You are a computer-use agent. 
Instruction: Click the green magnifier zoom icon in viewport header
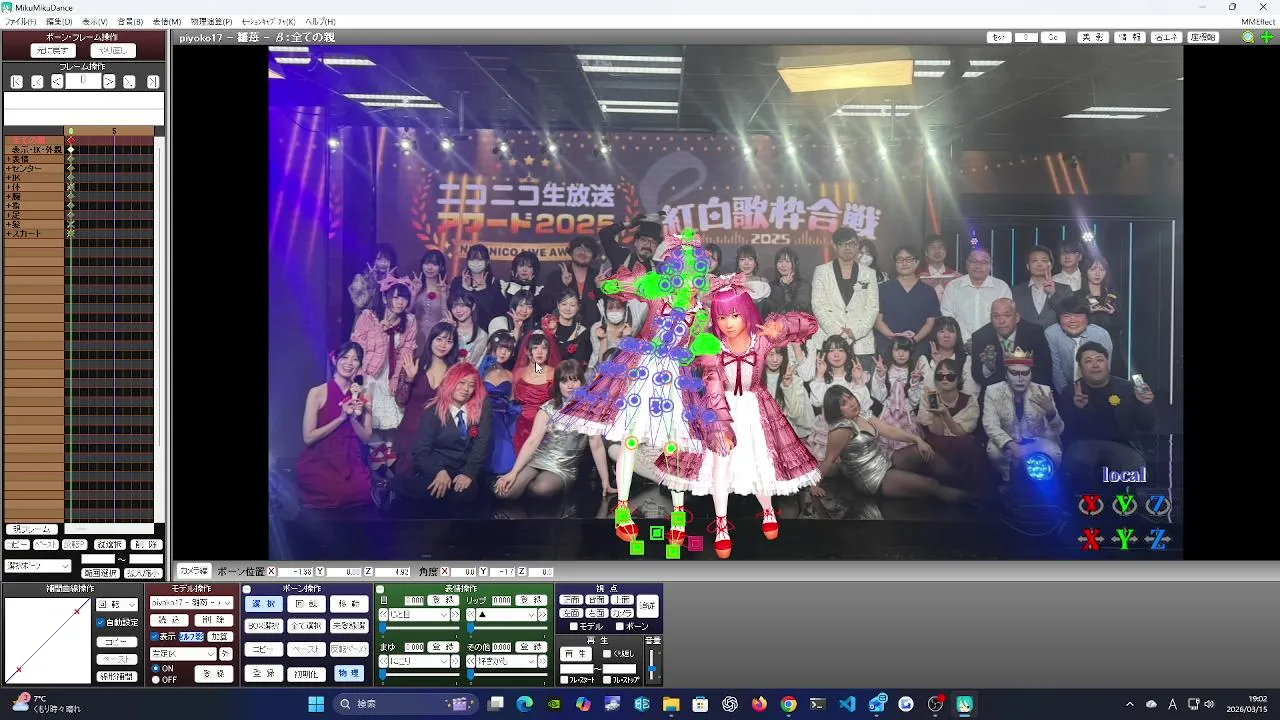[x=1248, y=37]
